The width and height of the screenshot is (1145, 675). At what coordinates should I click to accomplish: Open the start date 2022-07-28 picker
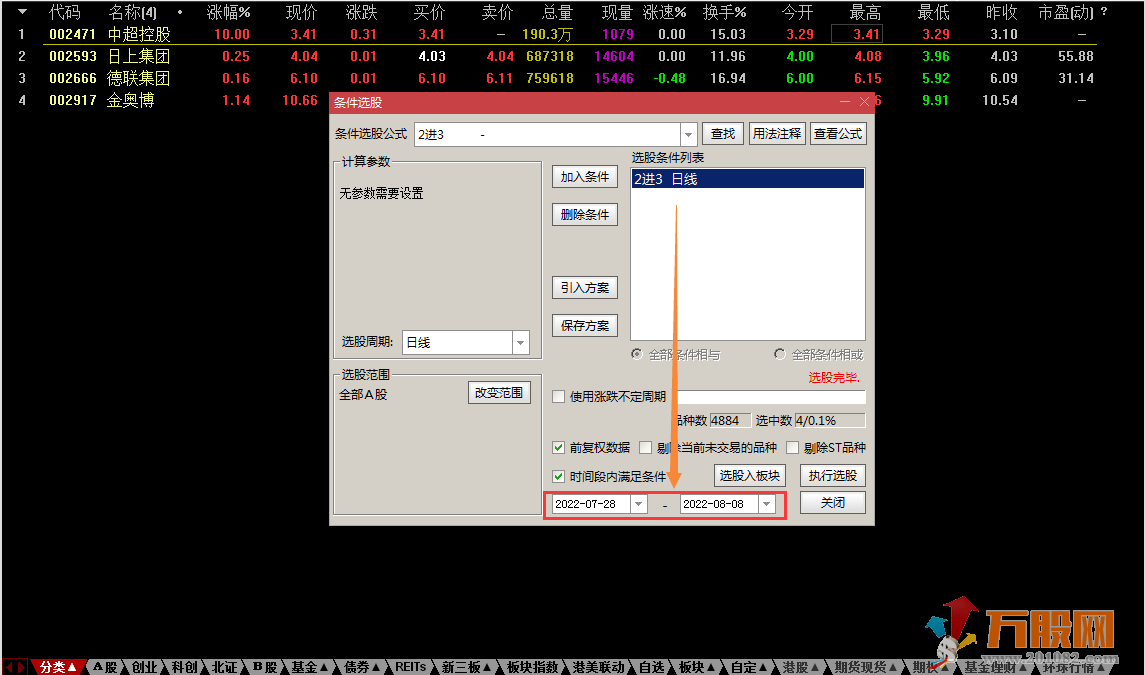[638, 505]
